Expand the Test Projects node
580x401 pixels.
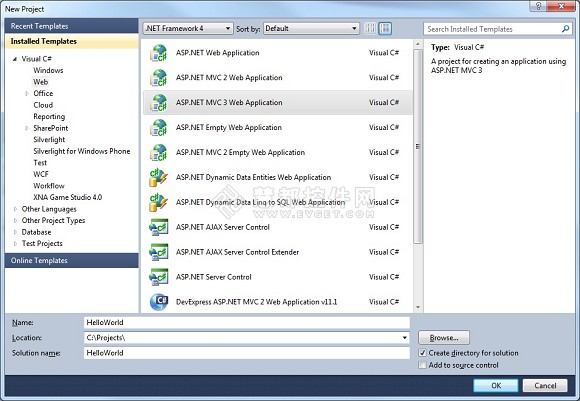pyautogui.click(x=15, y=244)
